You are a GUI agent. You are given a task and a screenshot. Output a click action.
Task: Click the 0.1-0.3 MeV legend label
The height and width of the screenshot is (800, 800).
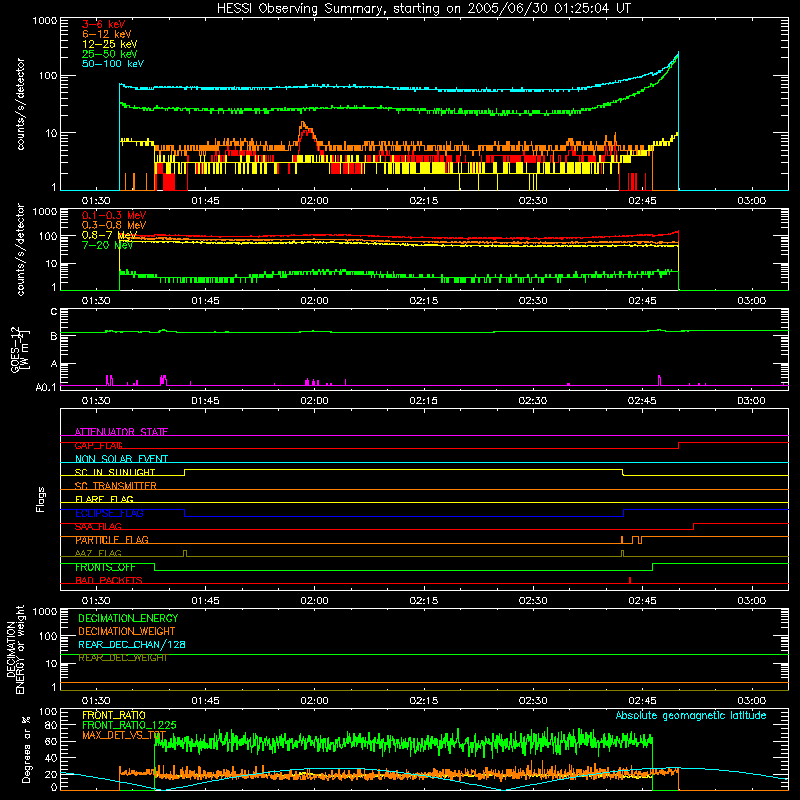114,215
